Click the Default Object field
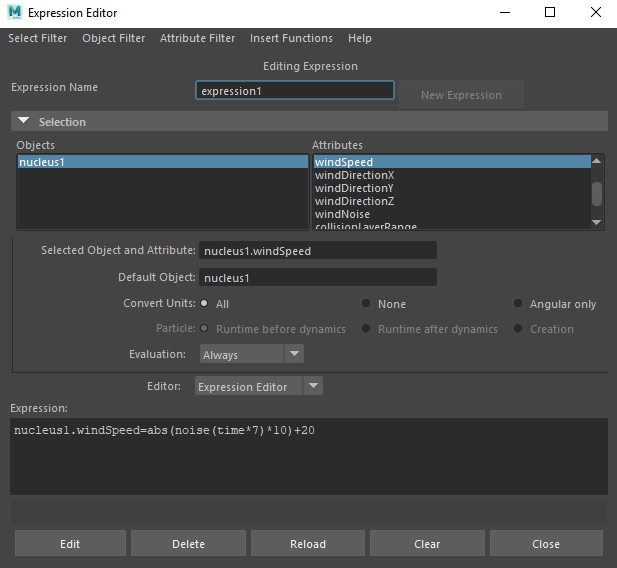Viewport: 617px width, 568px height. (x=318, y=277)
